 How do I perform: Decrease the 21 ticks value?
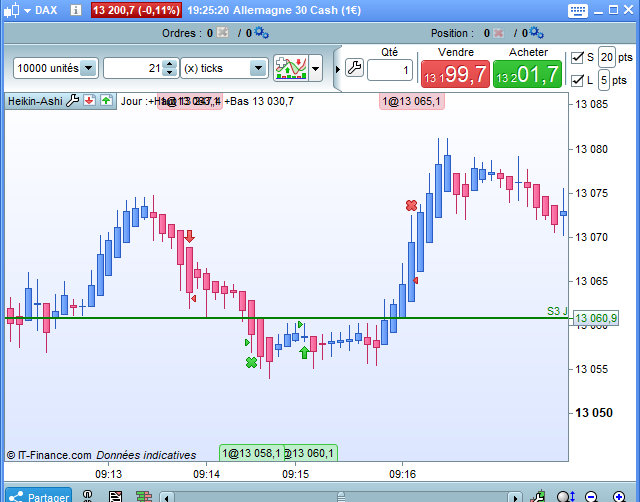169,72
